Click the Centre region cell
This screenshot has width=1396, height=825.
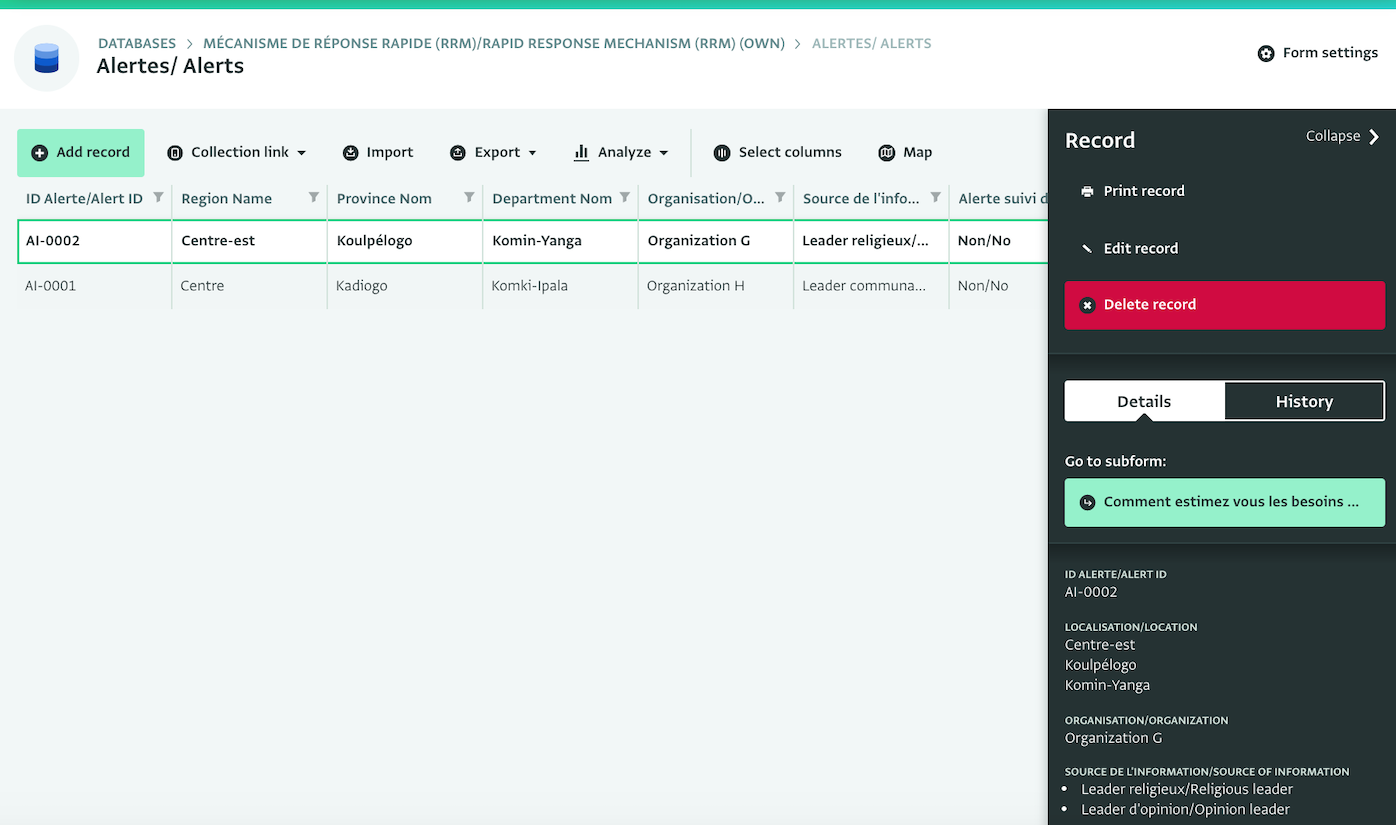tap(250, 286)
